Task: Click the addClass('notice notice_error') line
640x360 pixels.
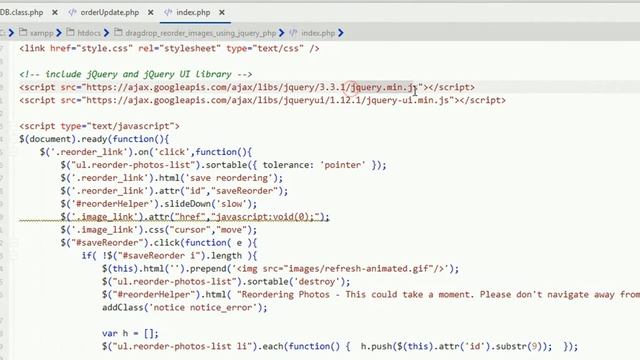Action: (185, 308)
